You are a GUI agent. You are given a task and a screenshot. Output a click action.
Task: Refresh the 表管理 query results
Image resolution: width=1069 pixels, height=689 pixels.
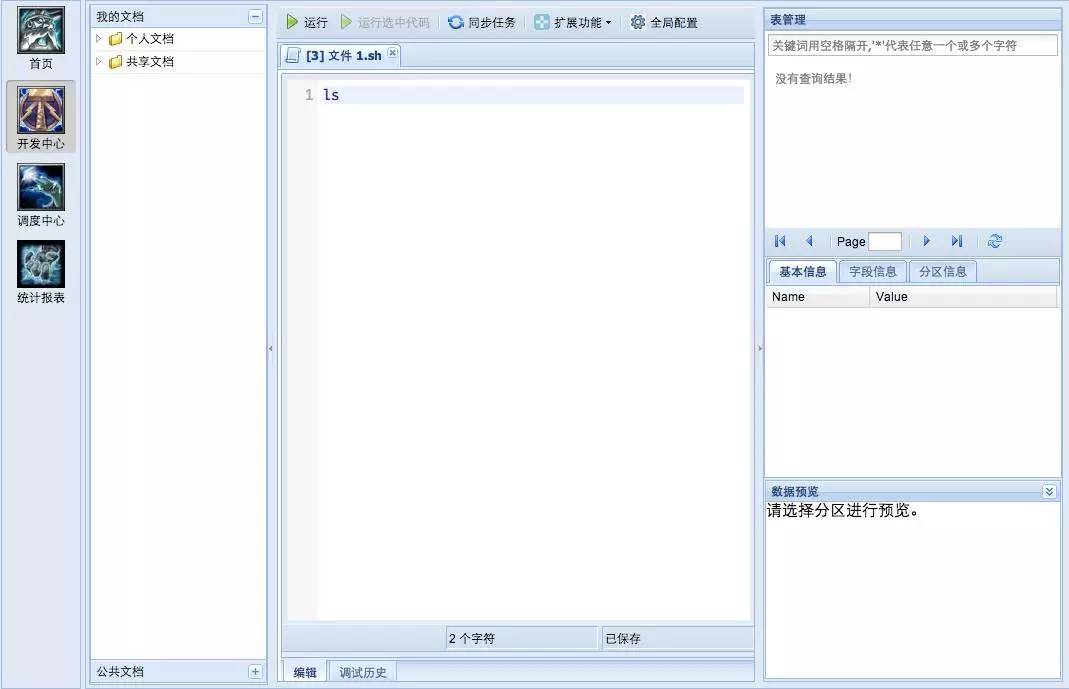coord(995,241)
